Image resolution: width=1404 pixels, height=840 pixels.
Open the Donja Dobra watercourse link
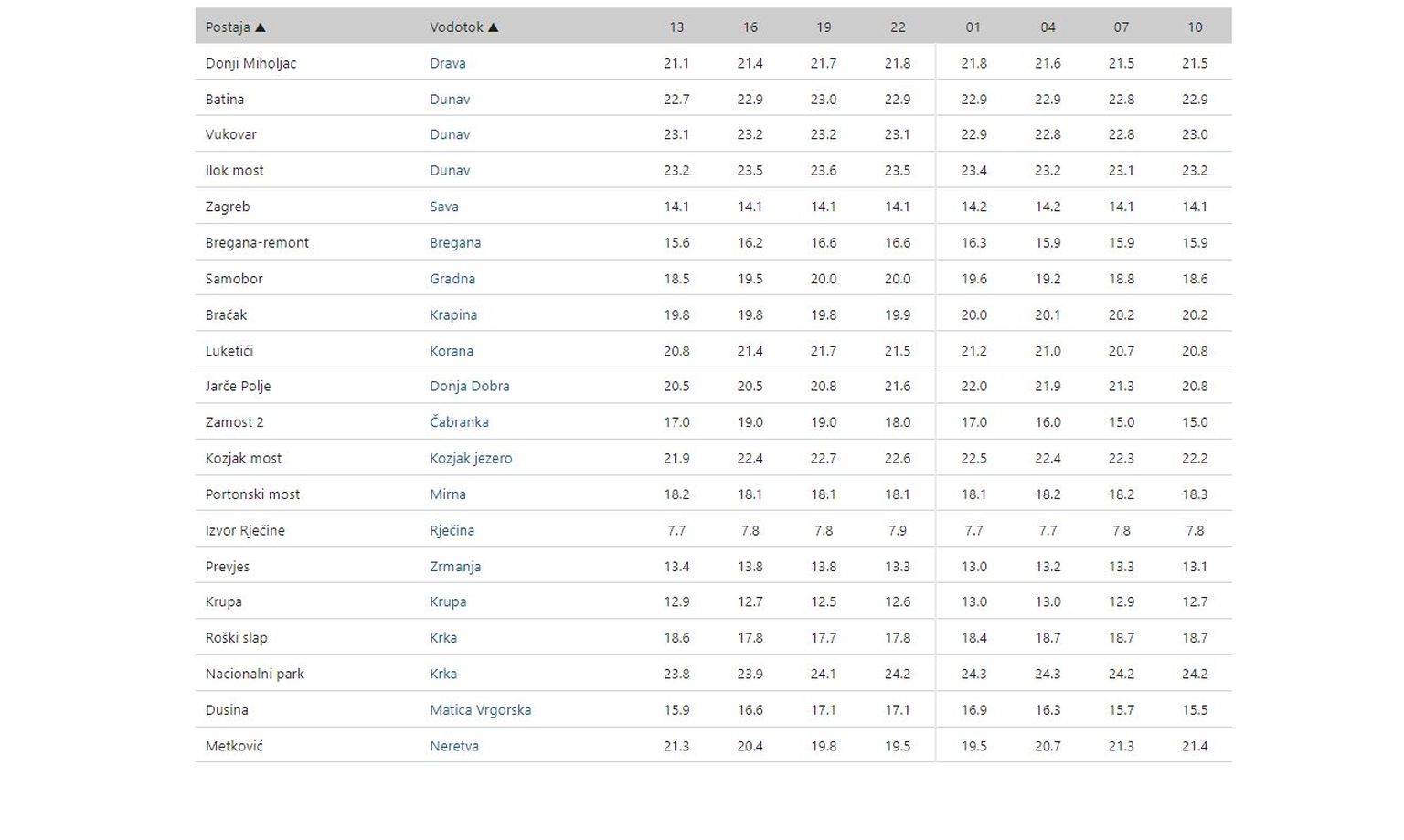[x=470, y=386]
